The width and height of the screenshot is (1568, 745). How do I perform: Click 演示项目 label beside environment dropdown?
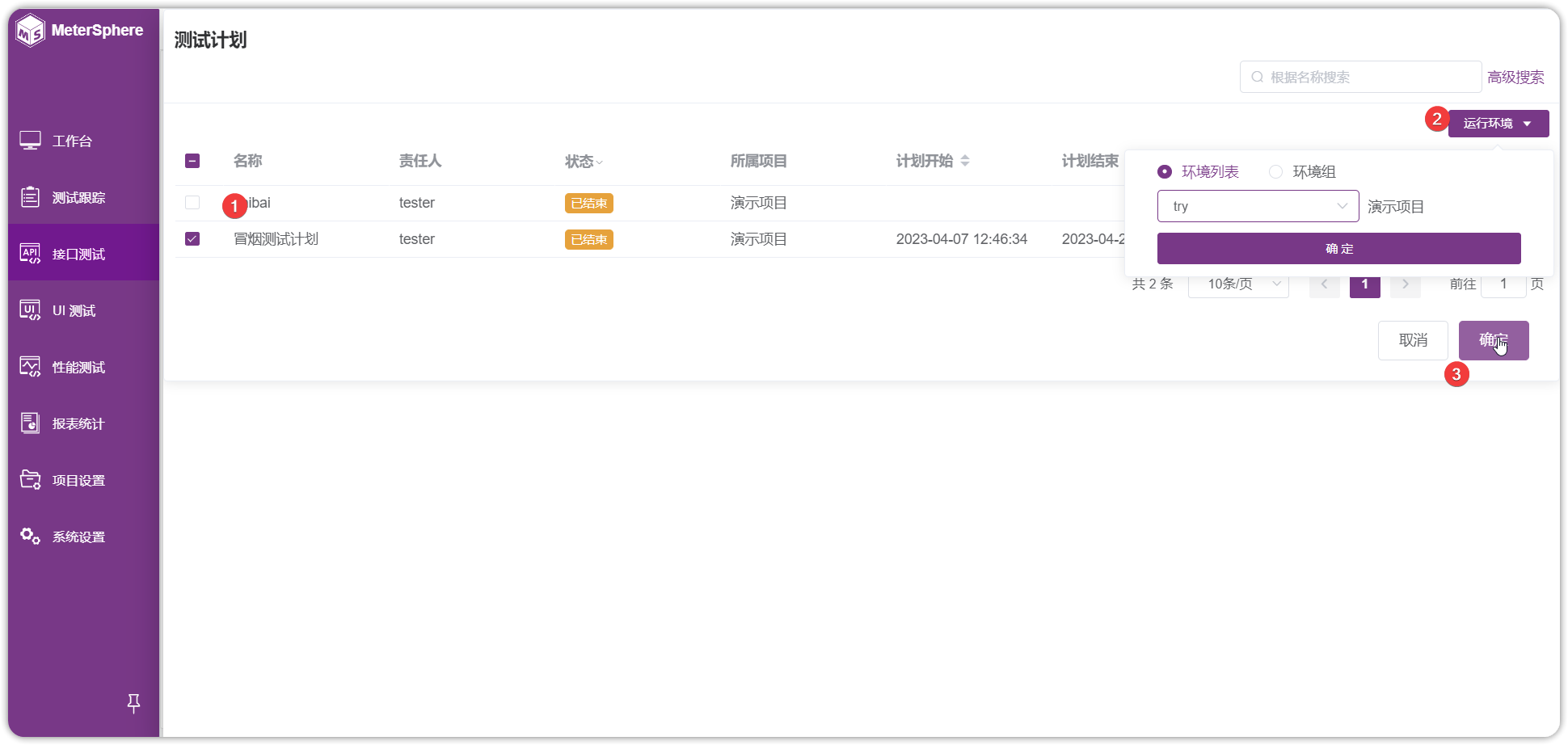click(x=1395, y=207)
